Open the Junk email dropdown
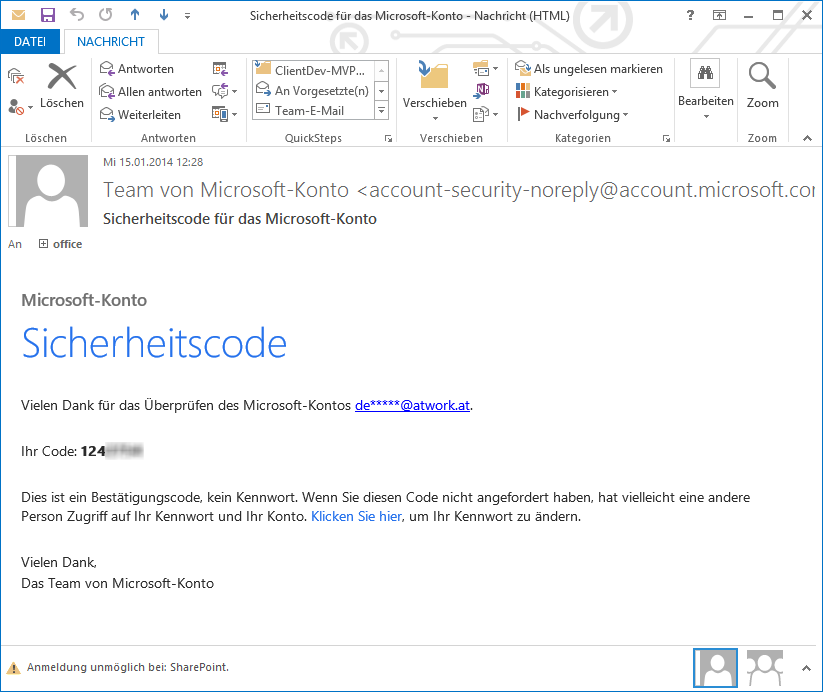The height and width of the screenshot is (692, 823). point(20,107)
